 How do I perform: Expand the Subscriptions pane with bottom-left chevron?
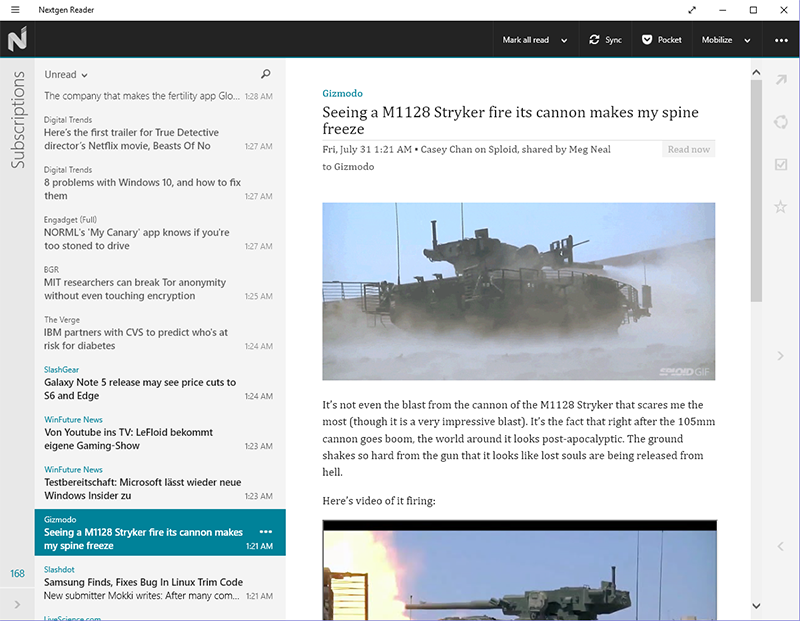[x=17, y=604]
